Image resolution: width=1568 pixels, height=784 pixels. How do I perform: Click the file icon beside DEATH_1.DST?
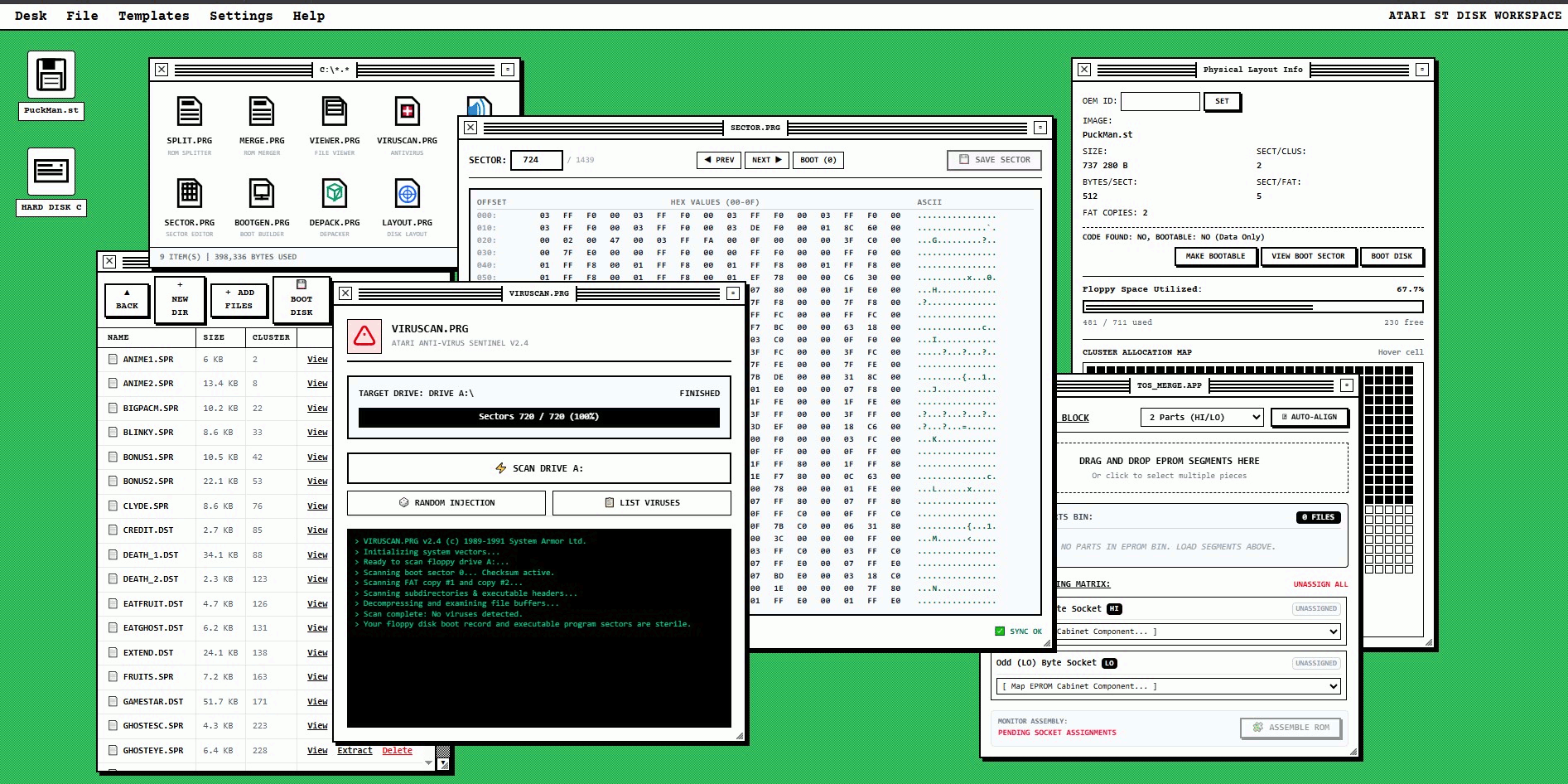[x=113, y=554]
